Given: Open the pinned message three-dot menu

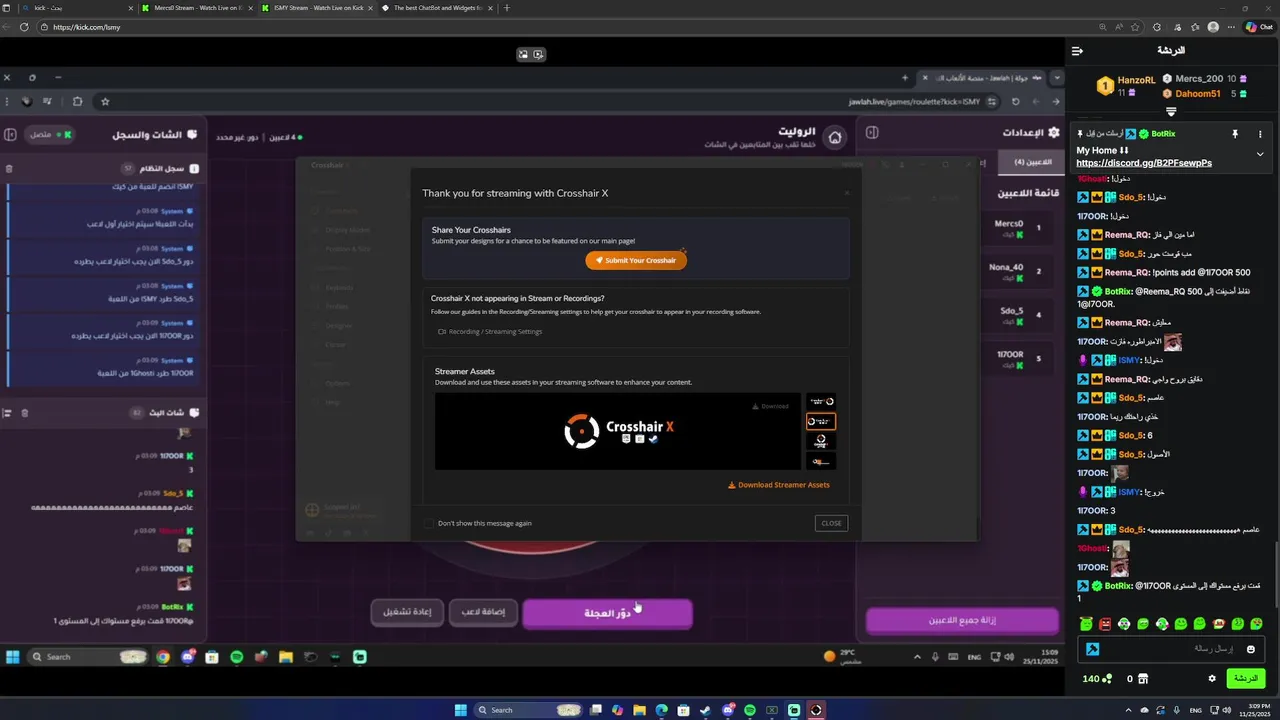Looking at the screenshot, I should click(1260, 133).
